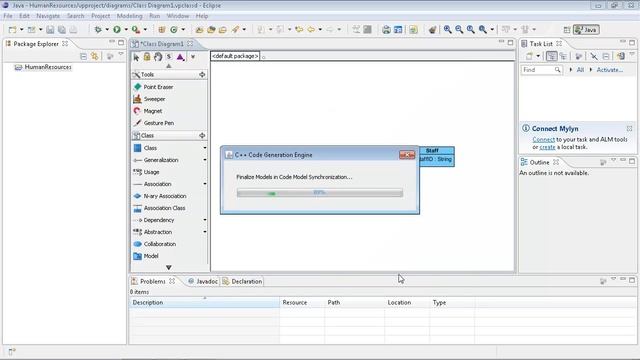The height and width of the screenshot is (360, 640).
Task: Switch to the Declaration tab
Action: 242,281
